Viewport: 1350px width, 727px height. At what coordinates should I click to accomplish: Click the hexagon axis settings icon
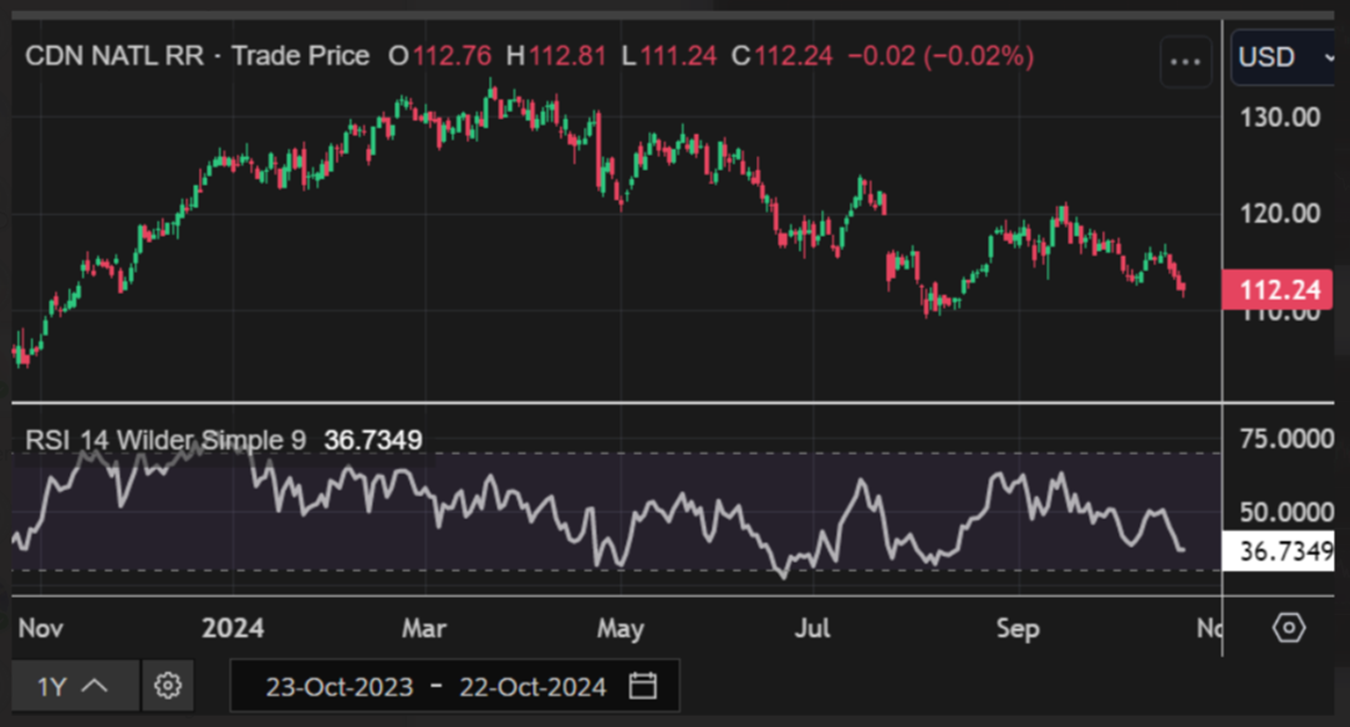[x=1288, y=628]
